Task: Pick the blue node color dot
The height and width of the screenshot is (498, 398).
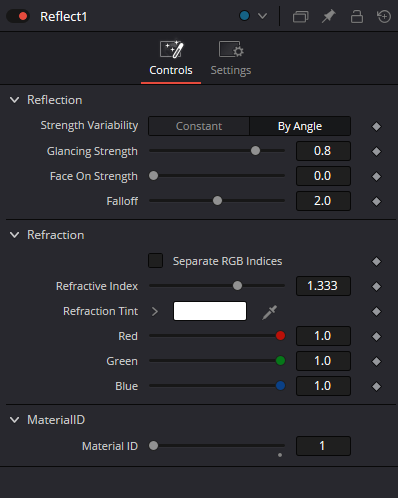Action: click(245, 16)
